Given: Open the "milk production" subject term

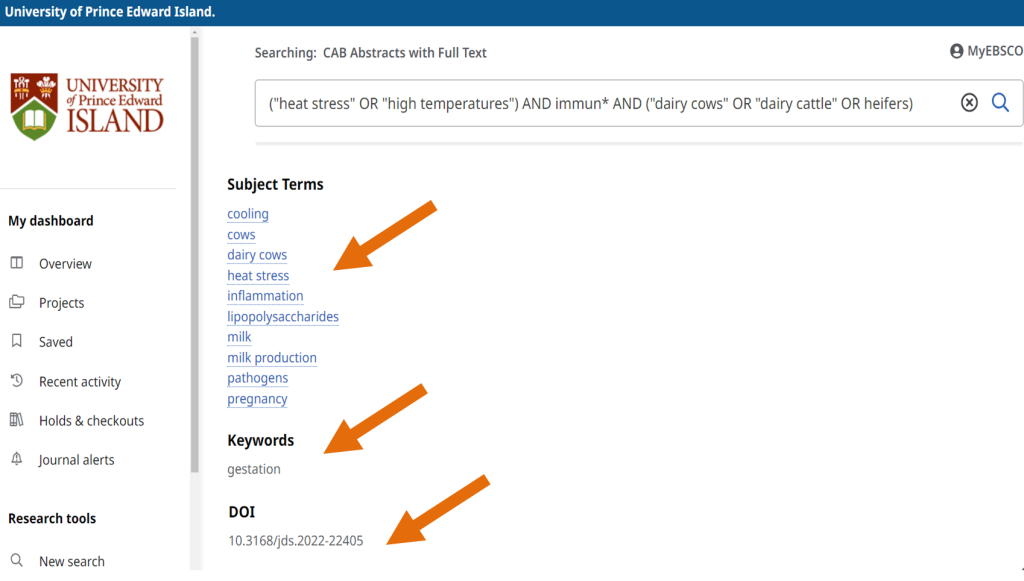Looking at the screenshot, I should (272, 358).
